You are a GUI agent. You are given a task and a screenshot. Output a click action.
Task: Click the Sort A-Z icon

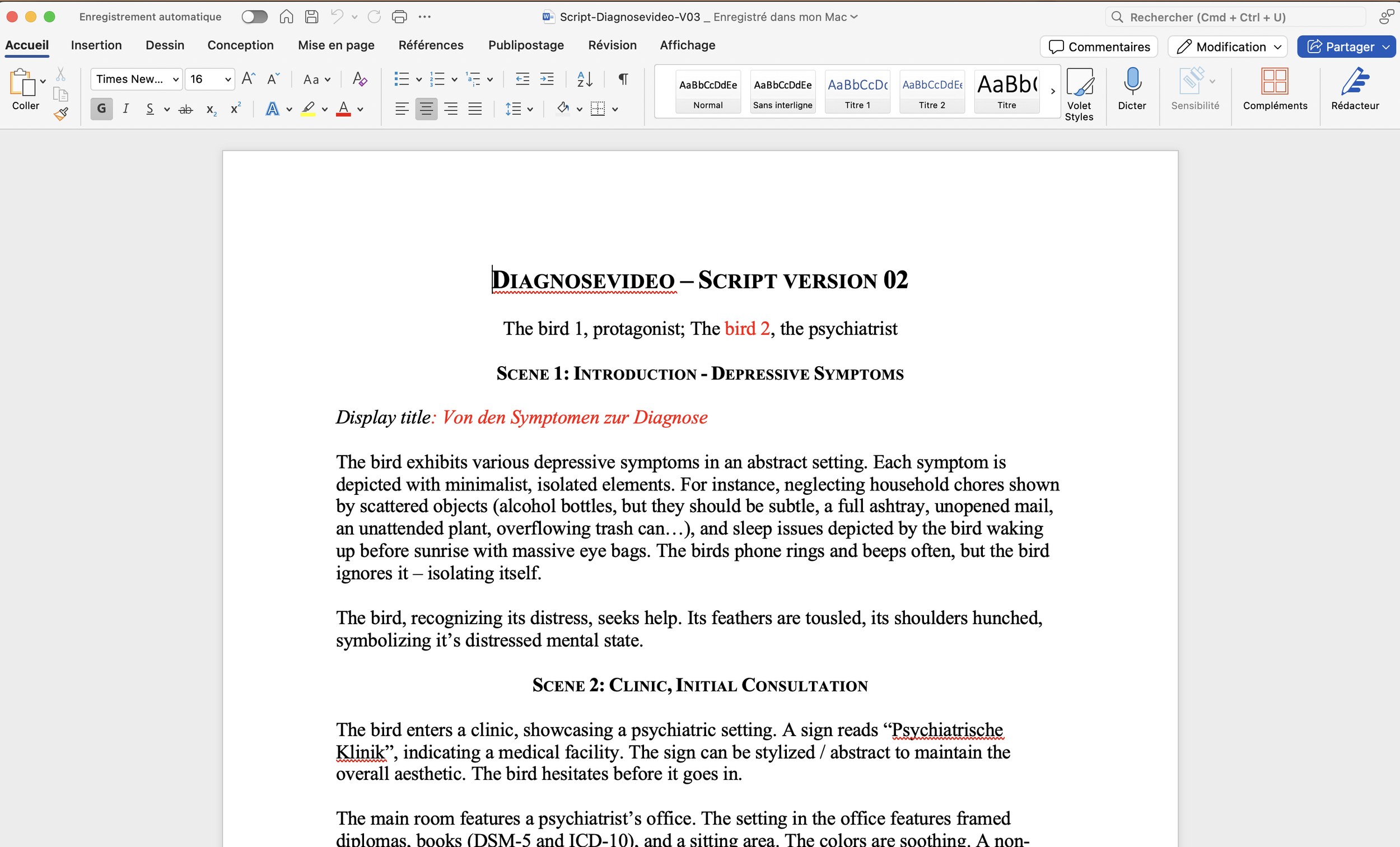(x=584, y=79)
